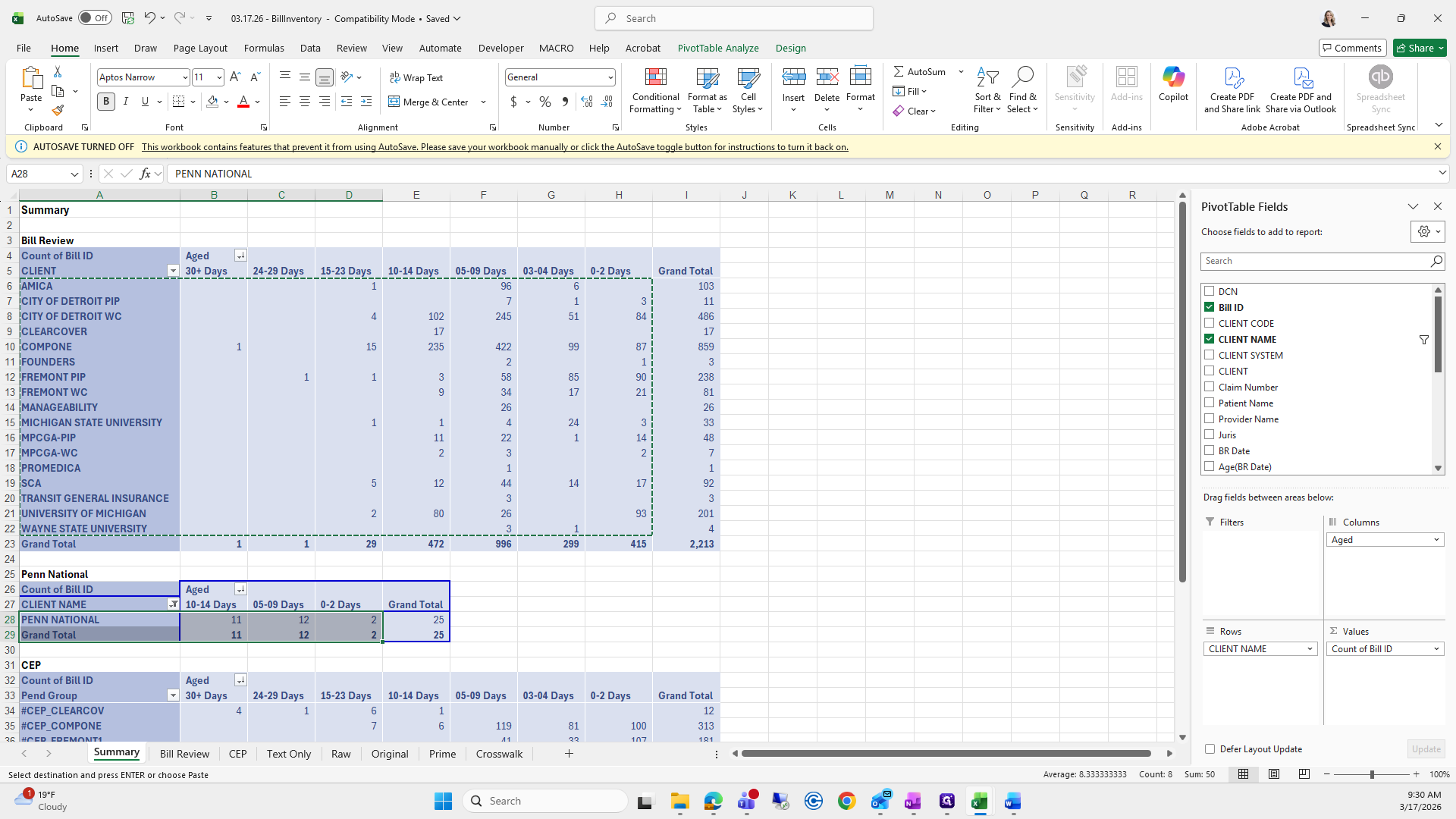The image size is (1456, 819).
Task: Open the PivotTable Analyze ribbon tab
Action: pos(717,48)
